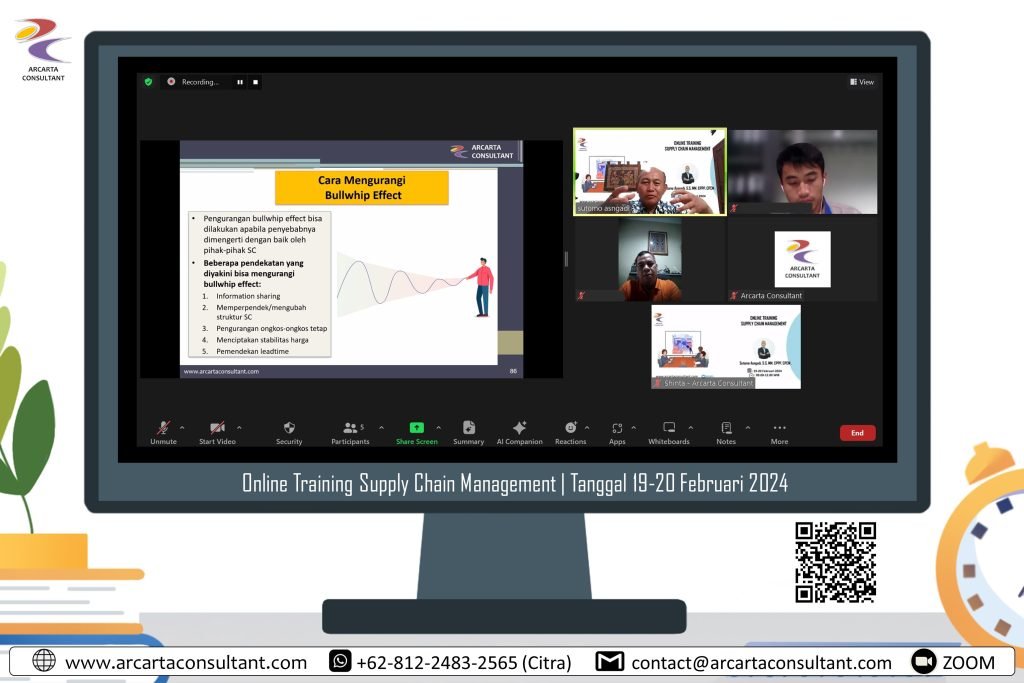Open the meeting Summary
Viewport: 1024px width, 683px height.
468,428
